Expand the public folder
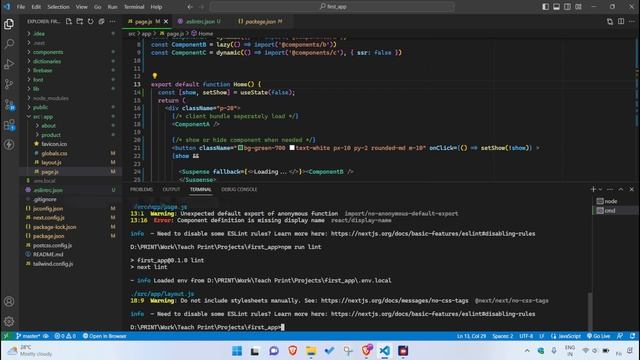 coord(40,107)
